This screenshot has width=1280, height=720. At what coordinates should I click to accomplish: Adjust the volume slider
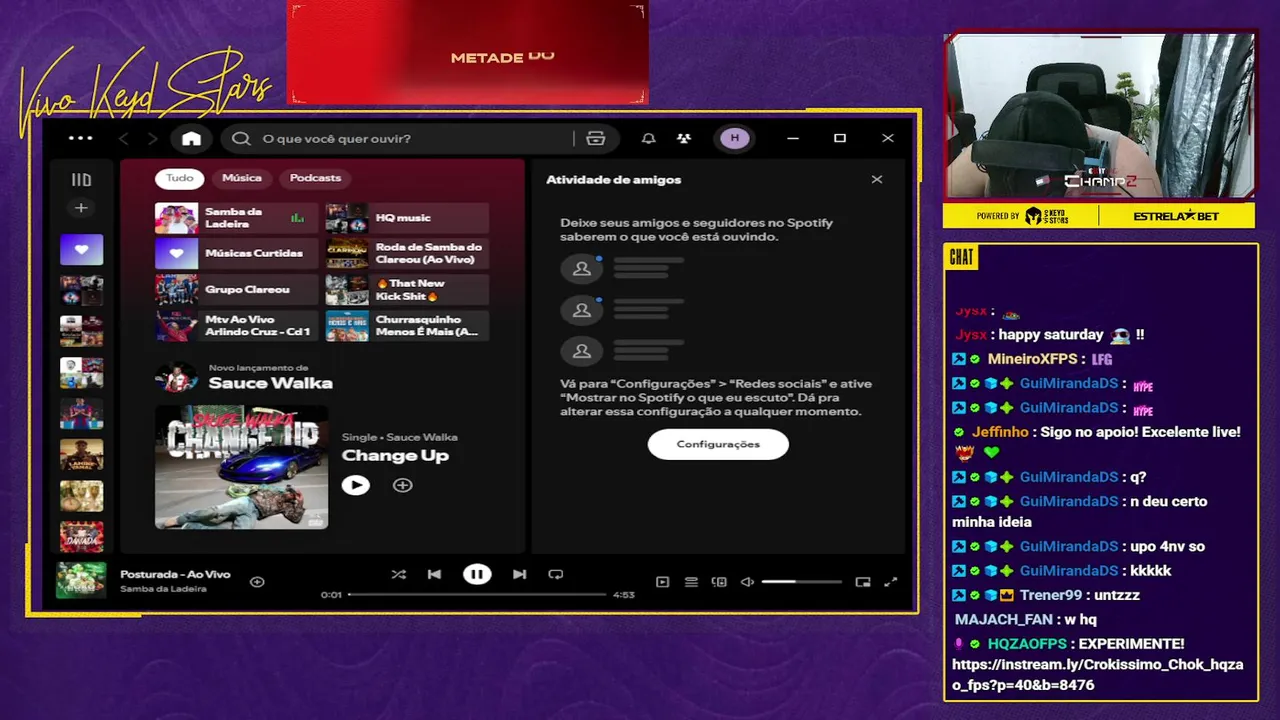tap(801, 582)
